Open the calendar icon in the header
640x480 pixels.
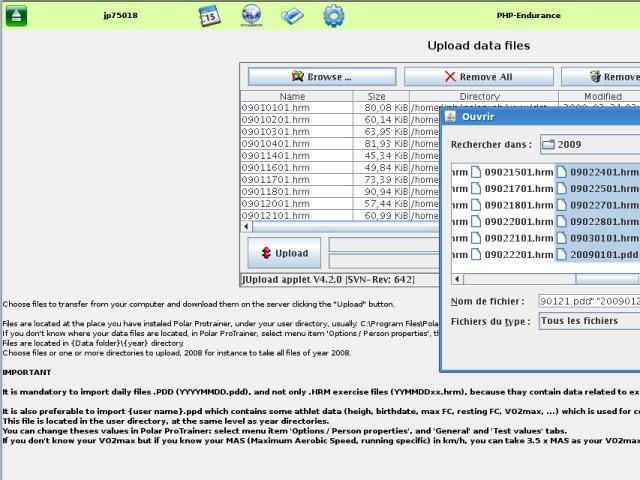(x=209, y=16)
